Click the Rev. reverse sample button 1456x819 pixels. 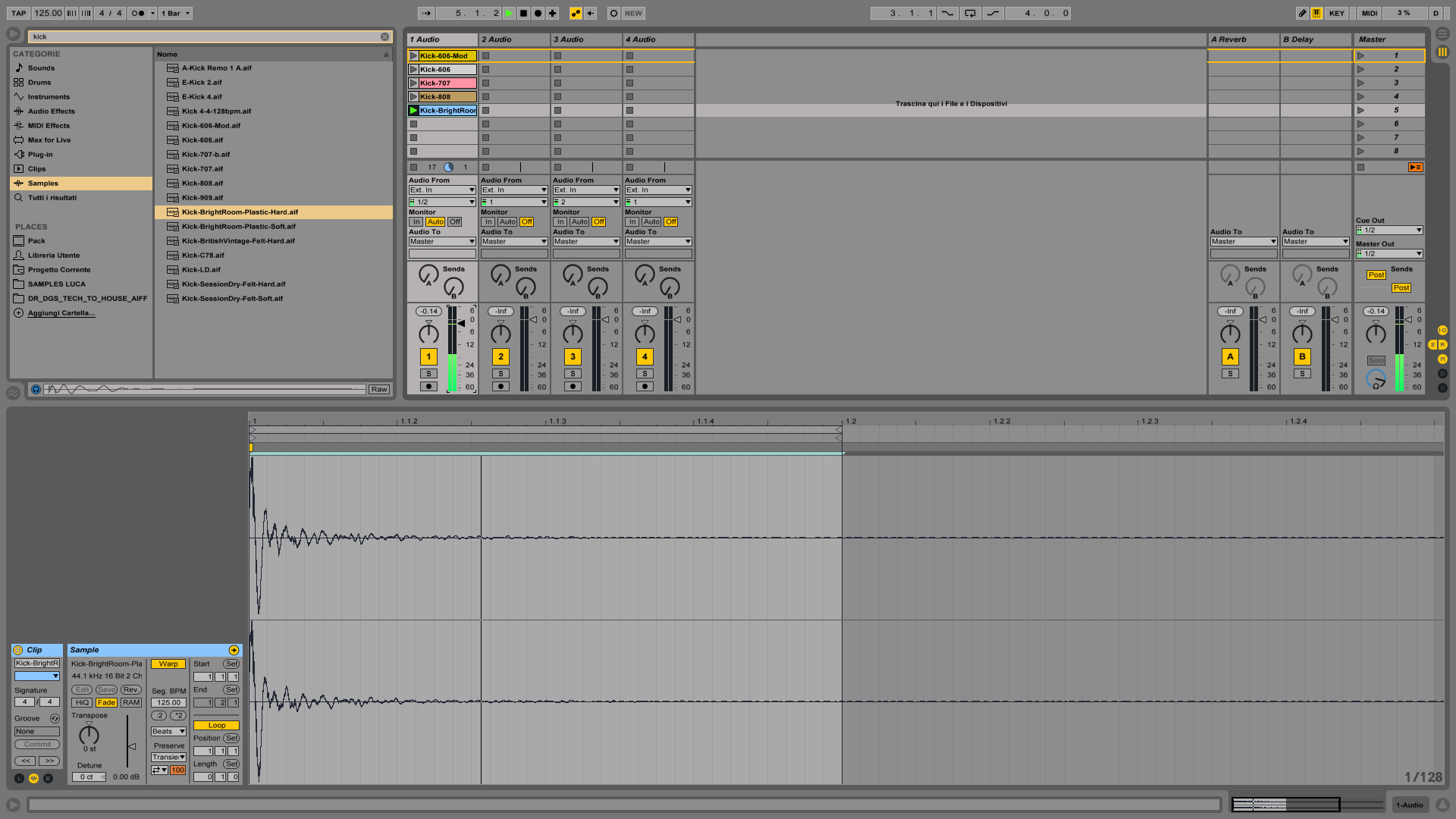pyautogui.click(x=130, y=689)
